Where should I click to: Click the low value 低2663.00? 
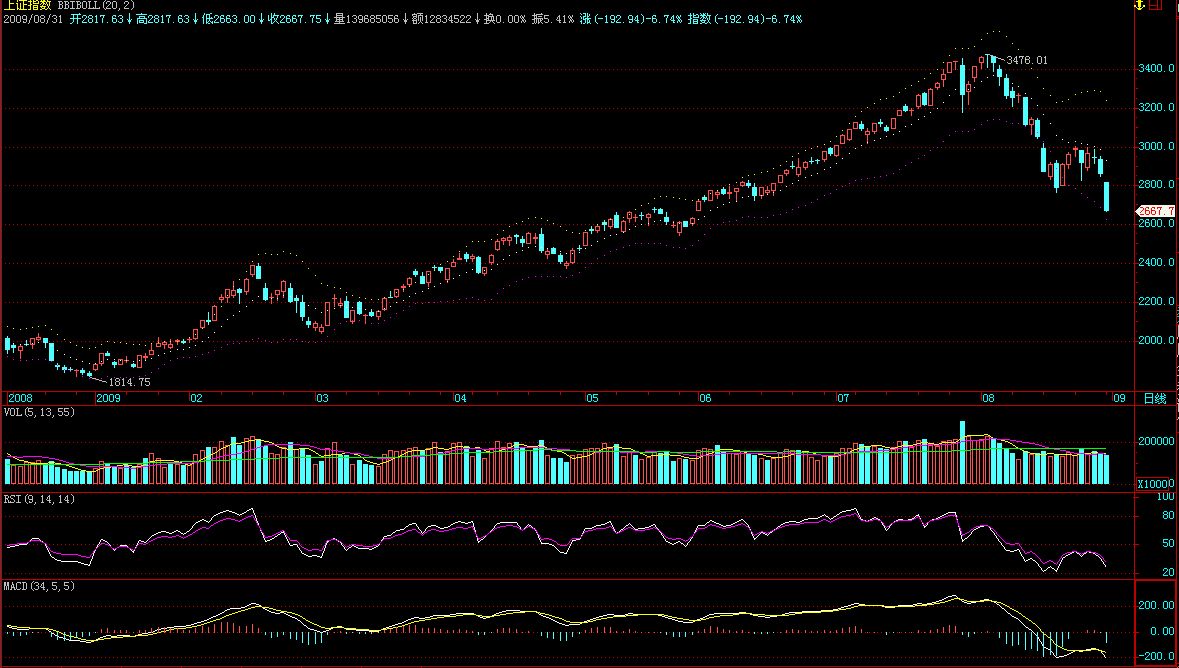click(x=229, y=19)
